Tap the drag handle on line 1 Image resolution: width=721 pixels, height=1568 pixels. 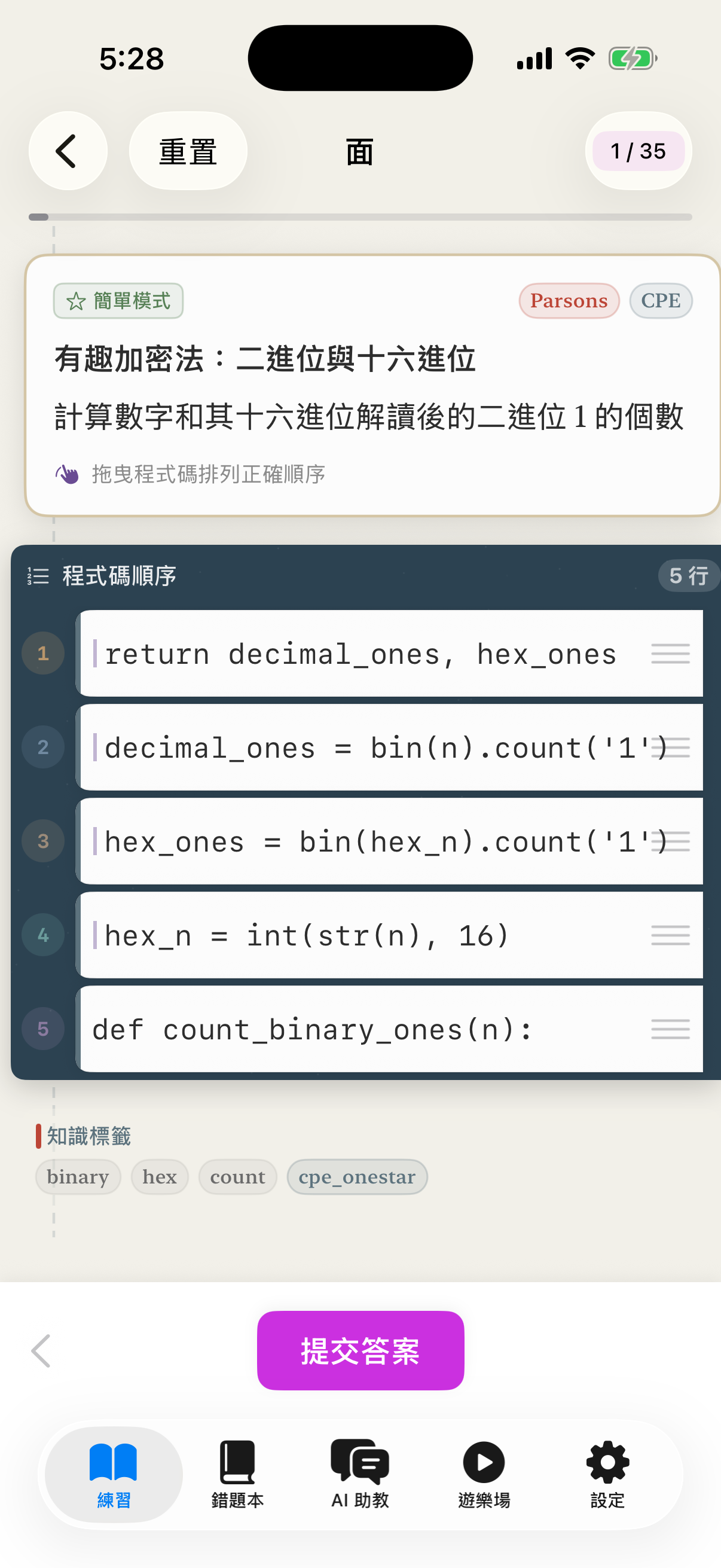tap(670, 653)
